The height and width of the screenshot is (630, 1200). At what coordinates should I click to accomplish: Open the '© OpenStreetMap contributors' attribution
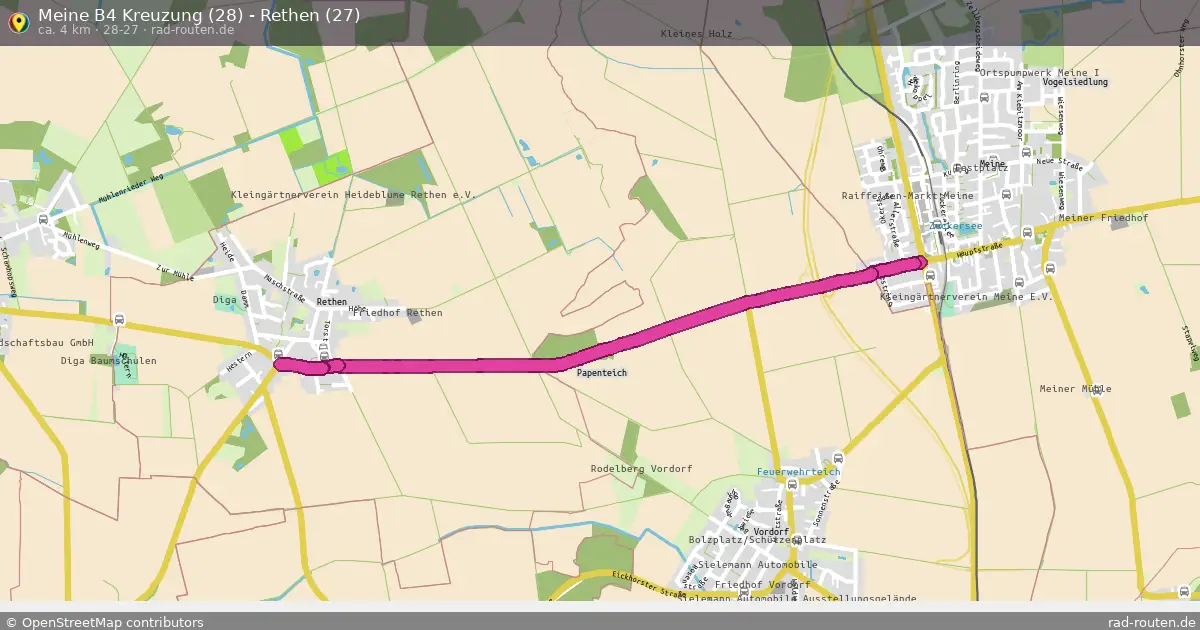pos(105,622)
